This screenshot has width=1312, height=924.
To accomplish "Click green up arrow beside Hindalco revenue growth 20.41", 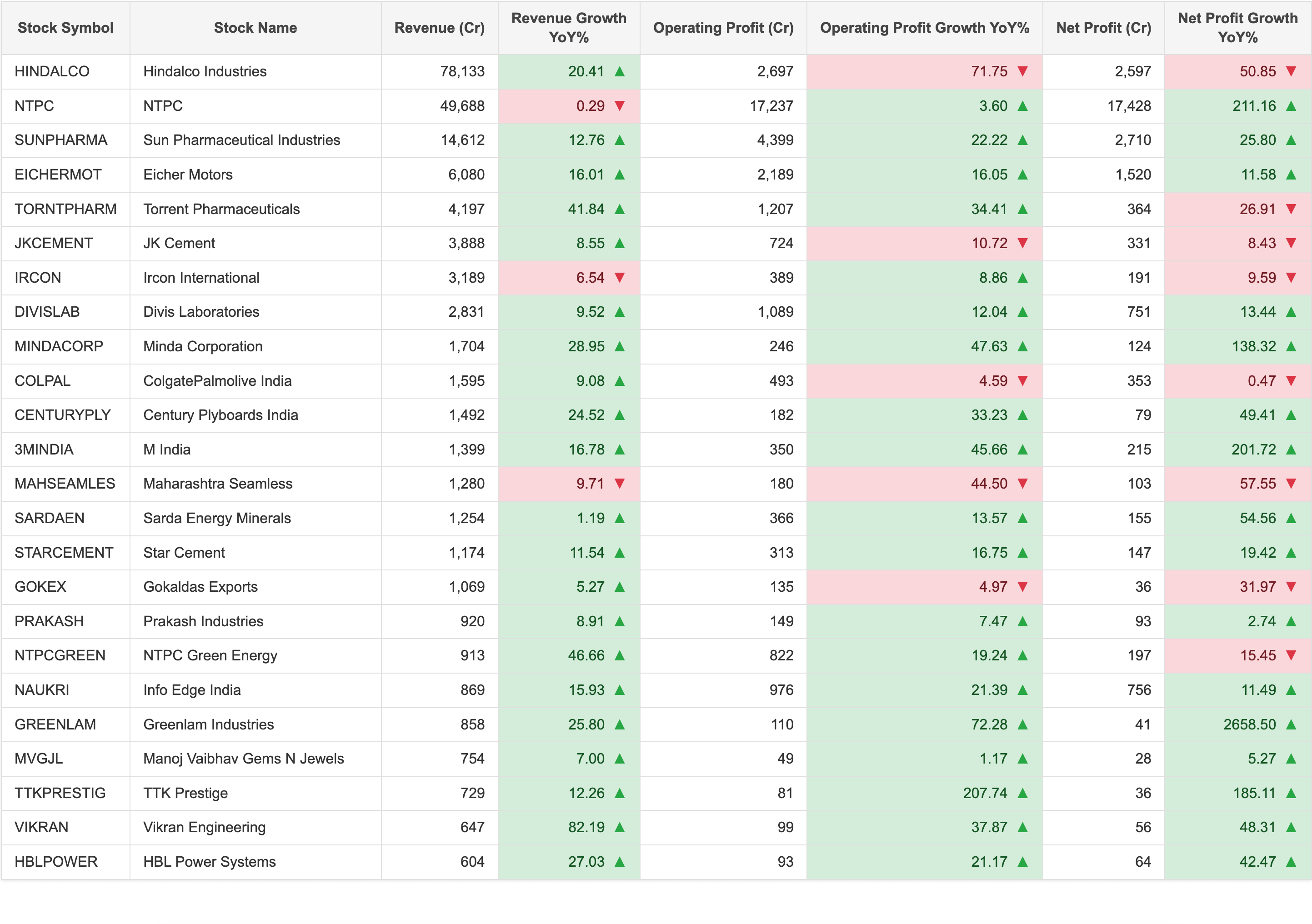I will pyautogui.click(x=620, y=71).
